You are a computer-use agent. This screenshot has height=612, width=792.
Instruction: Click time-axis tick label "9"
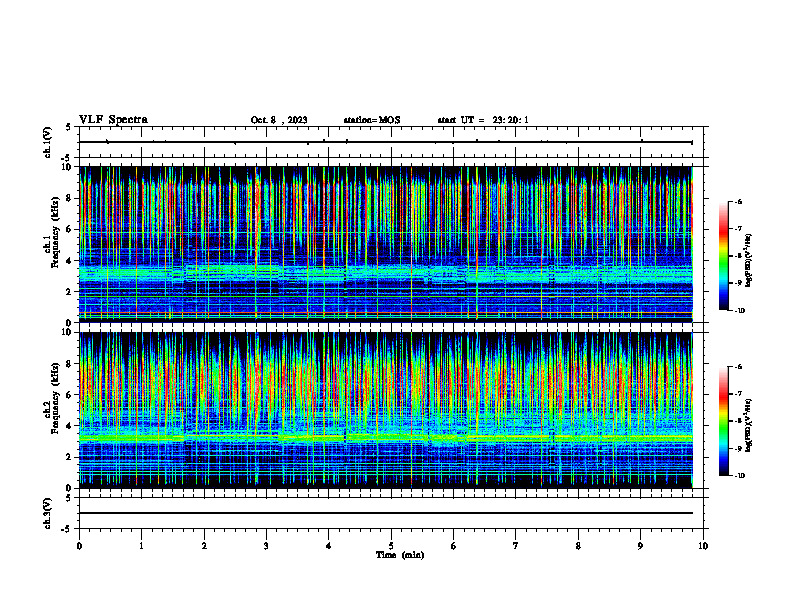(640, 546)
